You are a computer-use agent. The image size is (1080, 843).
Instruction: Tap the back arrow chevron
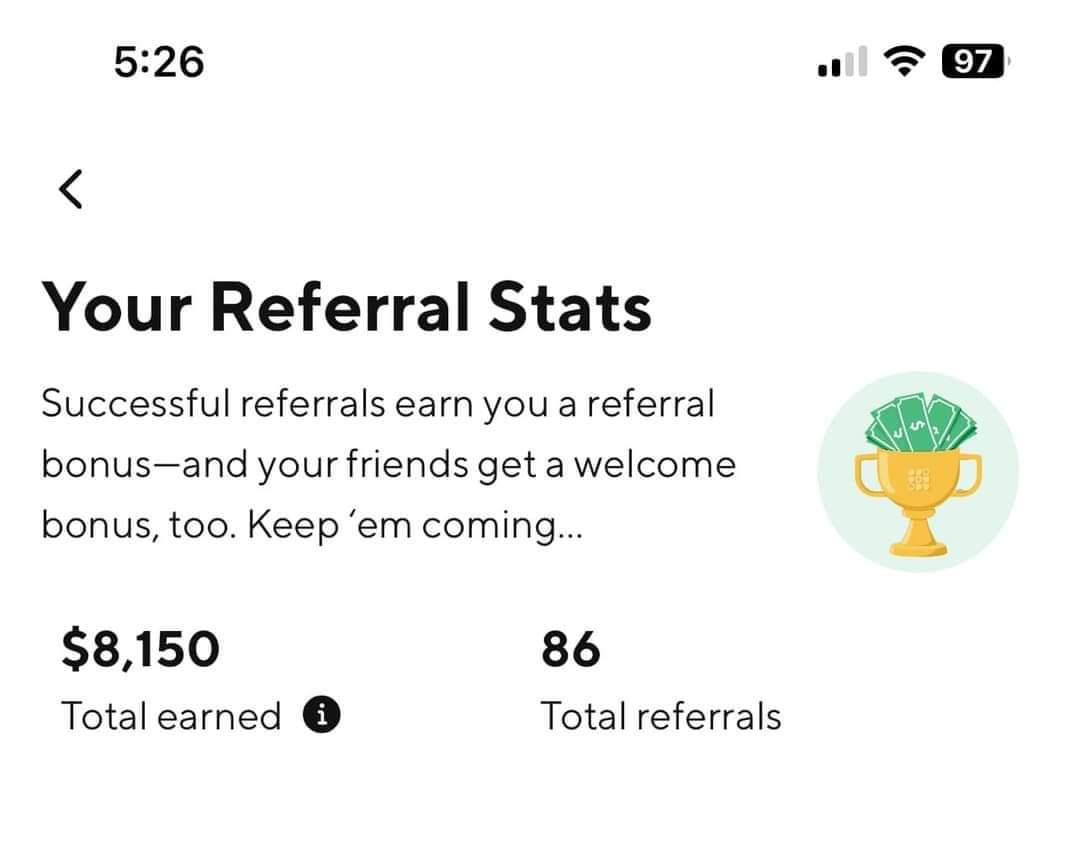tap(71, 189)
